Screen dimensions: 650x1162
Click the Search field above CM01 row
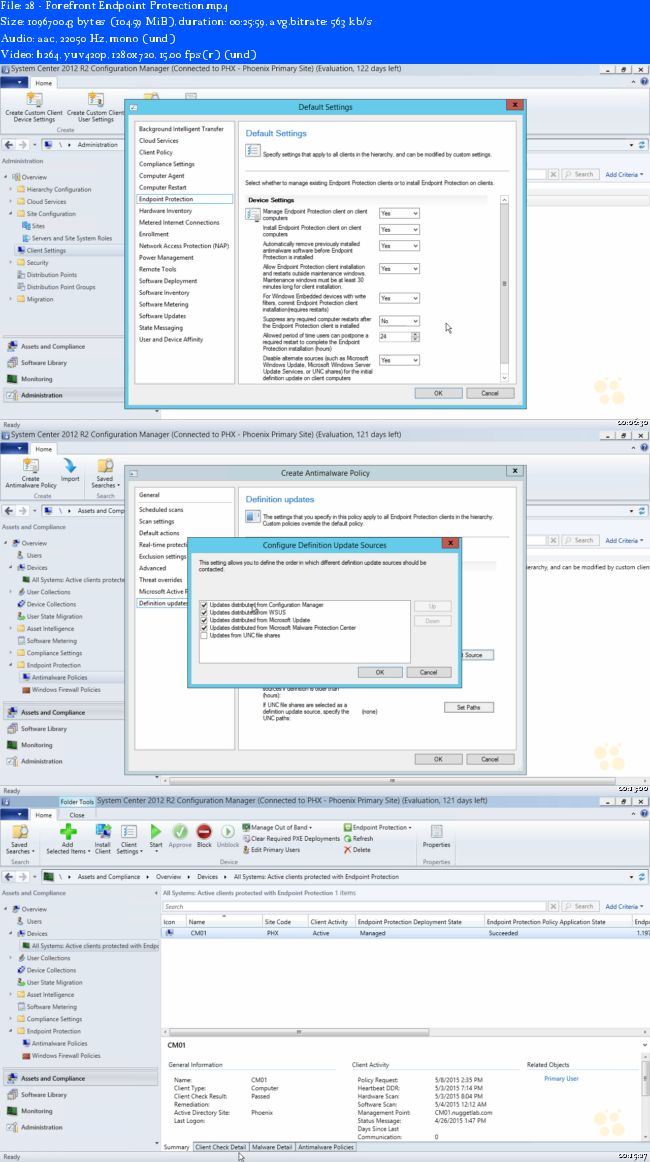(355, 906)
